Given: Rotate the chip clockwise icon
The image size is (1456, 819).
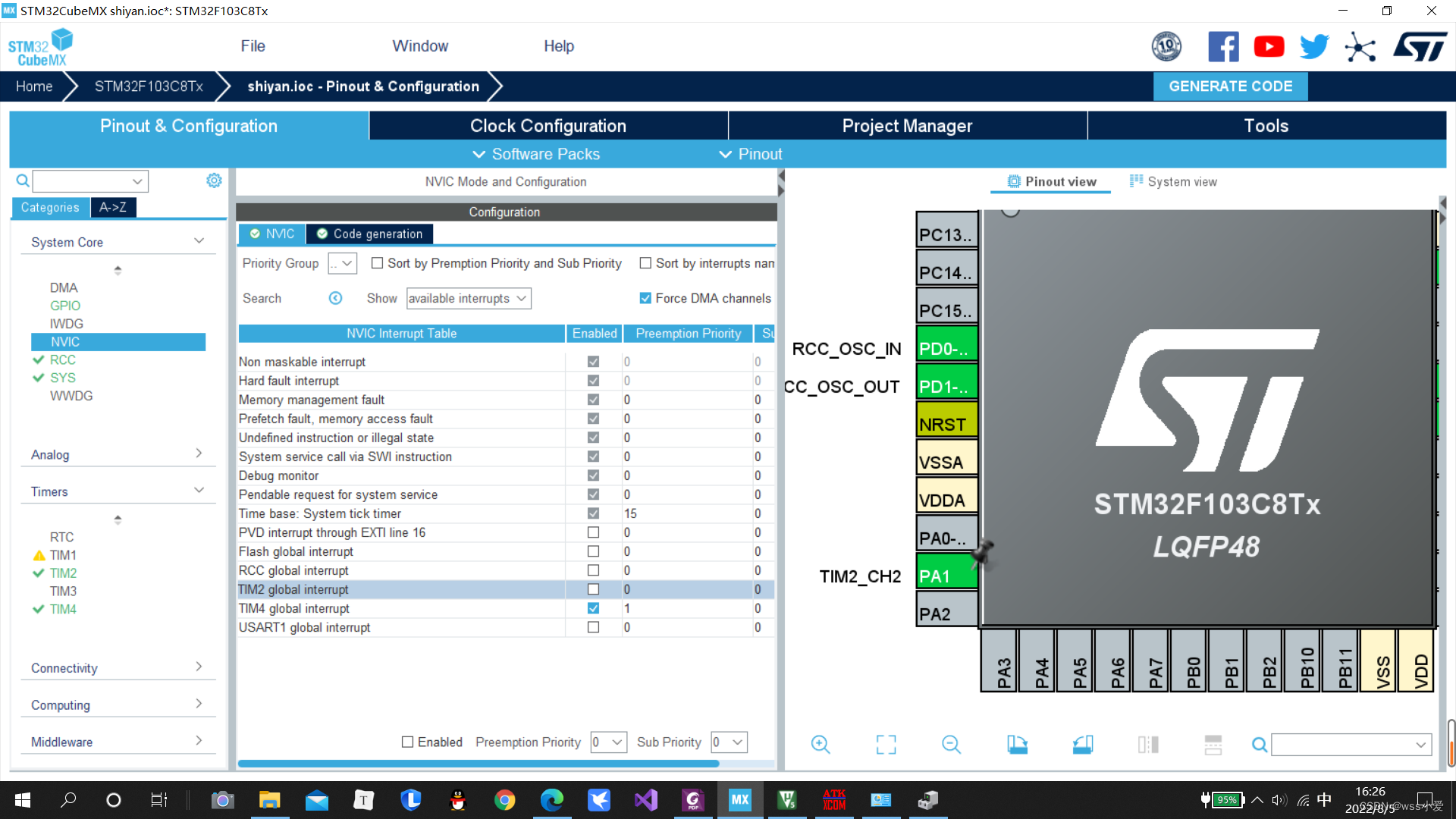Looking at the screenshot, I should click(1017, 745).
